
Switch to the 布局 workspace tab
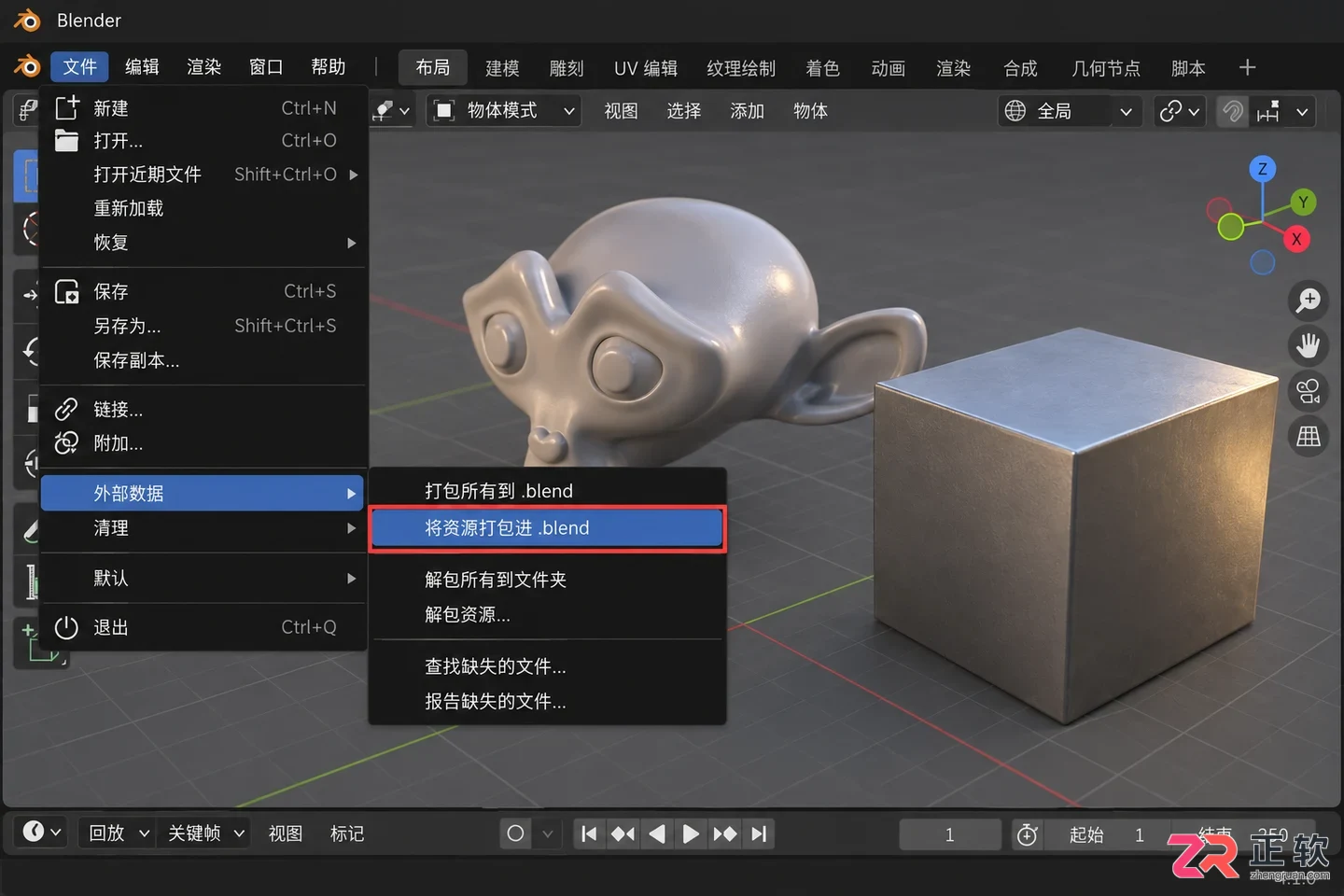(433, 68)
